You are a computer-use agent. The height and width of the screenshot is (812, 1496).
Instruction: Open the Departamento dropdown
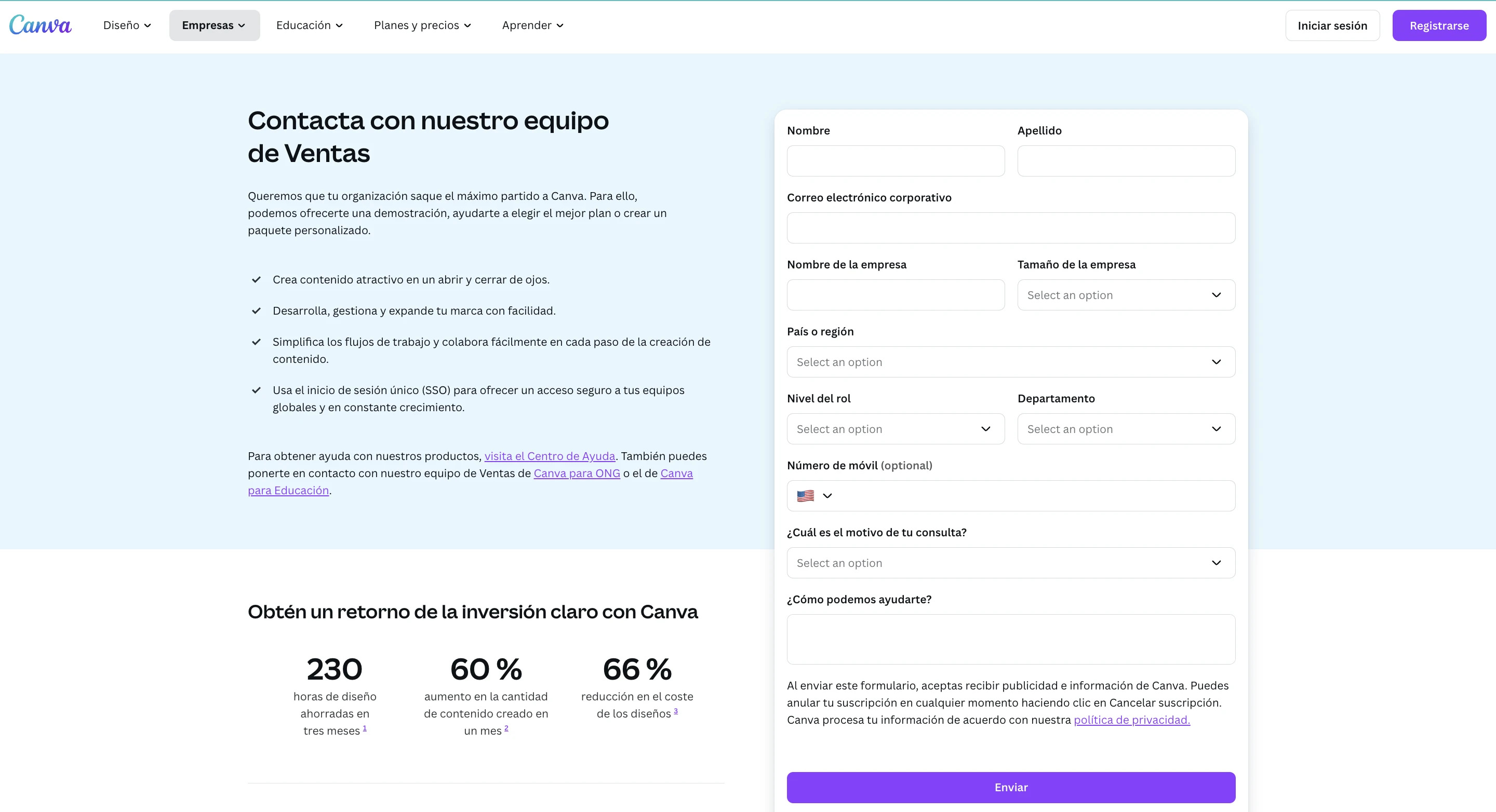click(x=1126, y=429)
